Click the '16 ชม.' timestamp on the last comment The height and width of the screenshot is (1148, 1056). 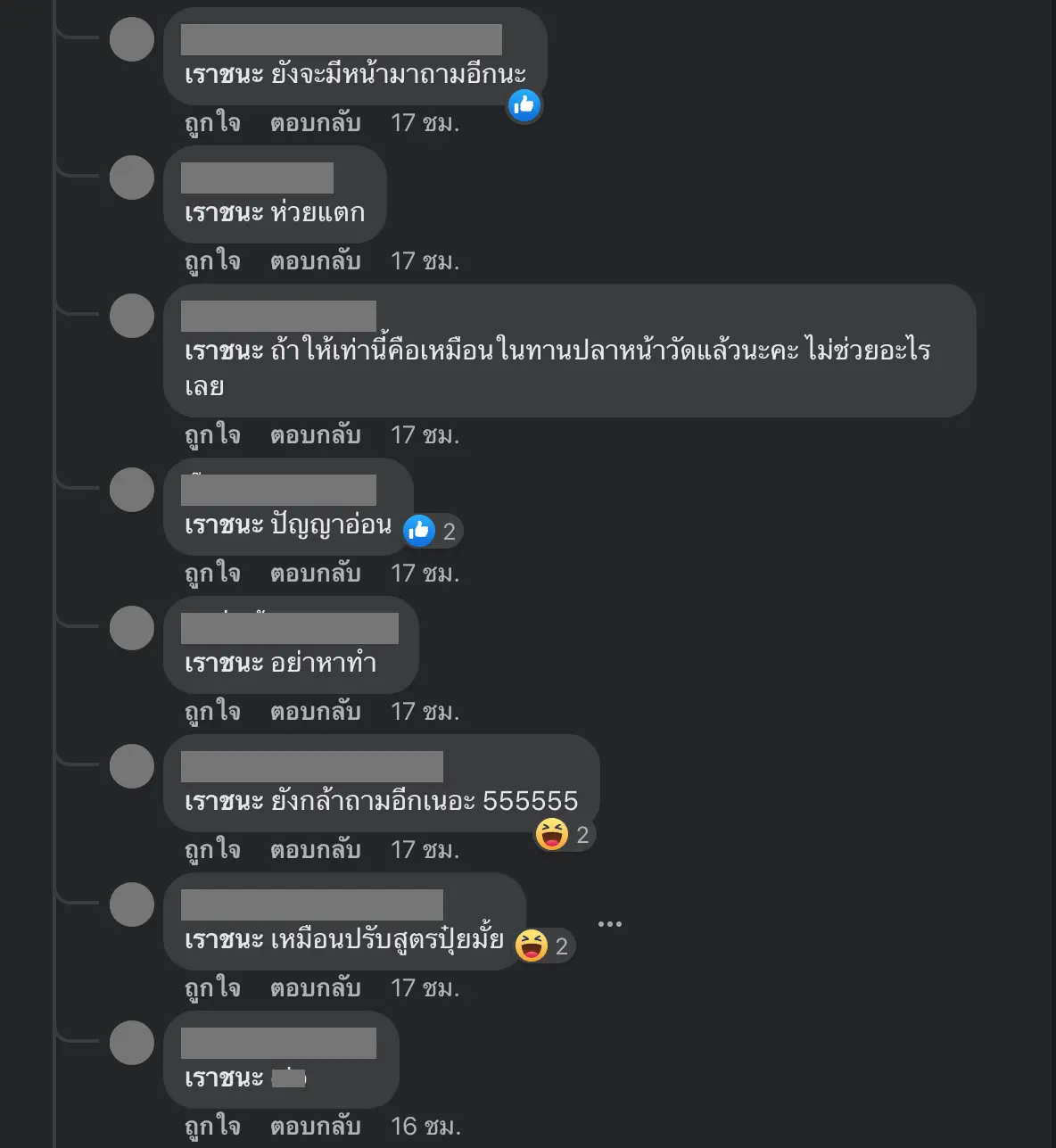(x=425, y=1127)
